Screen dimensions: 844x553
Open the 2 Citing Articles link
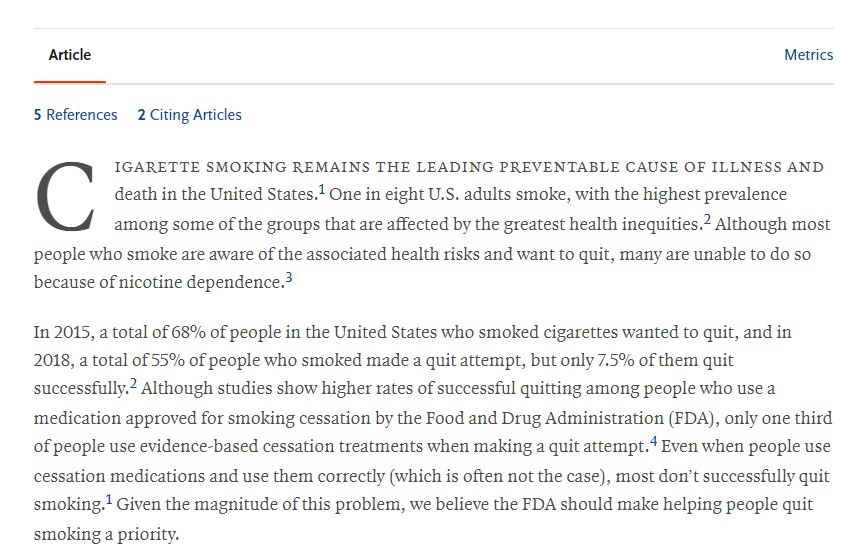click(x=189, y=115)
